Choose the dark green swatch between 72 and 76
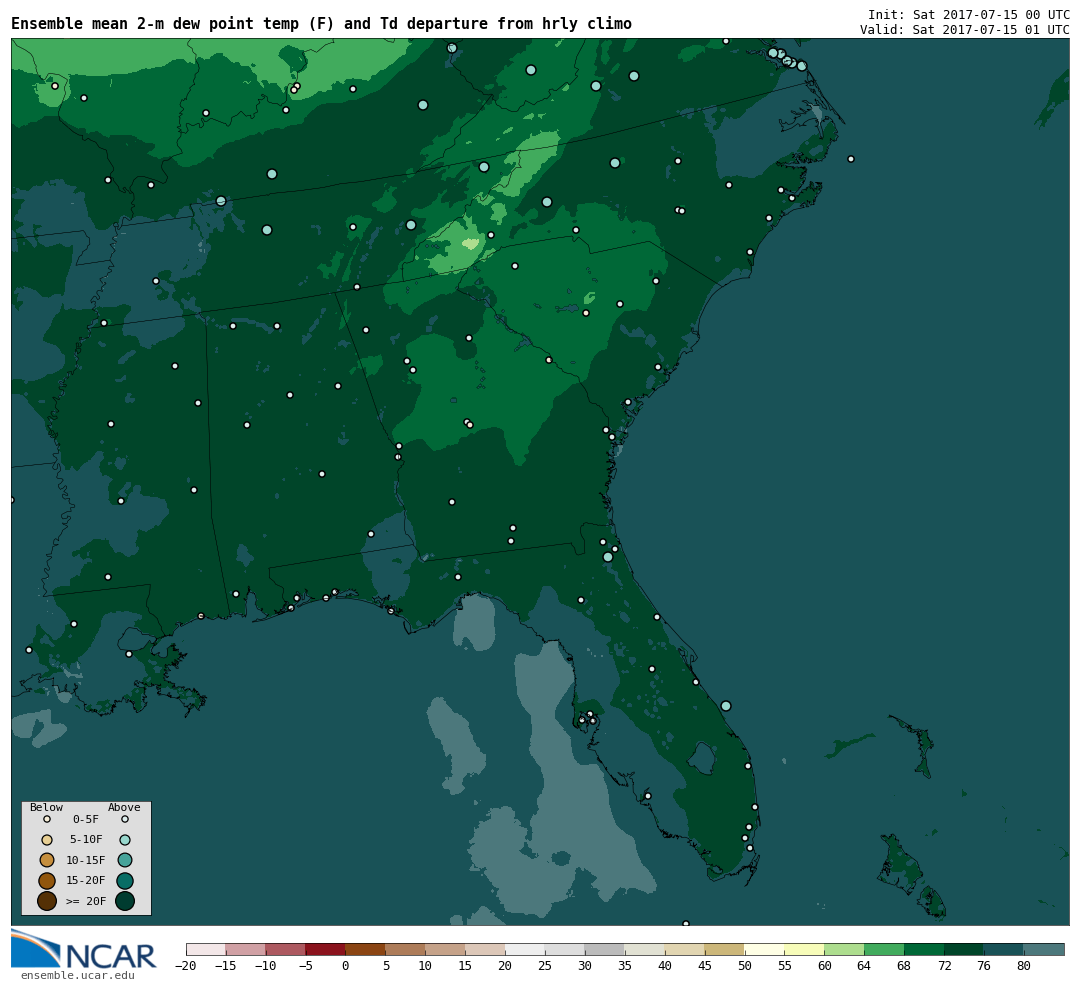Screen dimensions: 1080x988 click(964, 949)
